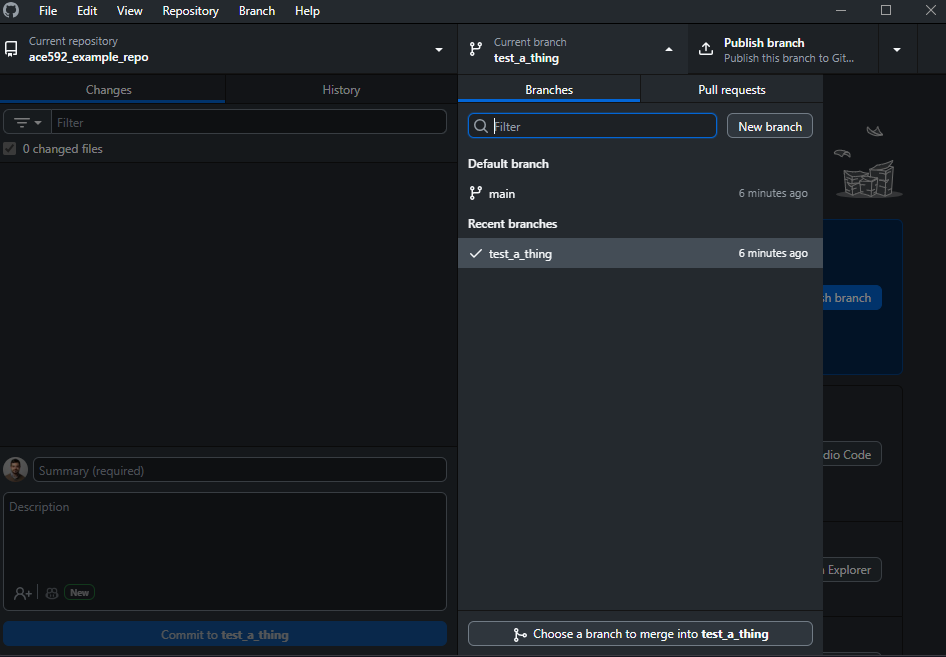Click the user avatar next to Summary
Viewport: 946px width, 657px height.
coord(16,470)
